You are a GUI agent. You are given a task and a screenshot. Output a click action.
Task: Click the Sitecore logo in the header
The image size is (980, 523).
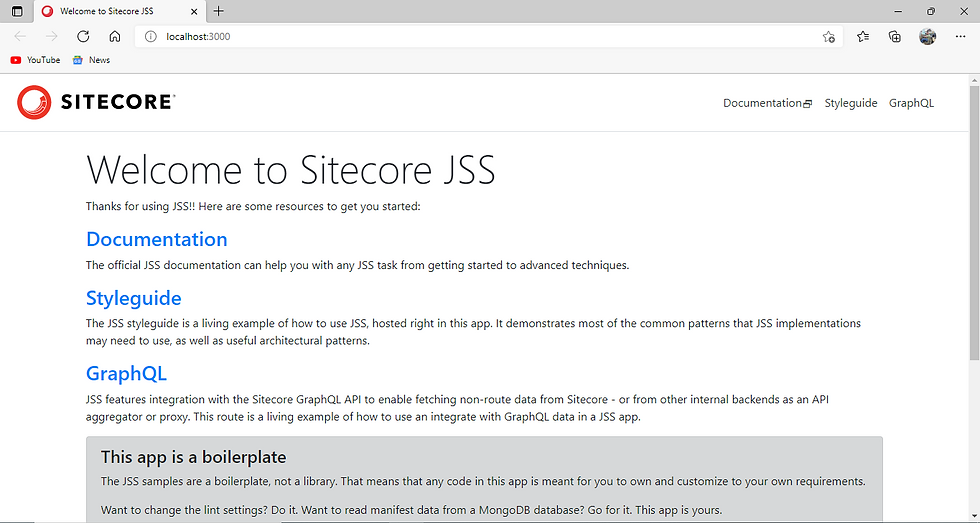pos(96,102)
